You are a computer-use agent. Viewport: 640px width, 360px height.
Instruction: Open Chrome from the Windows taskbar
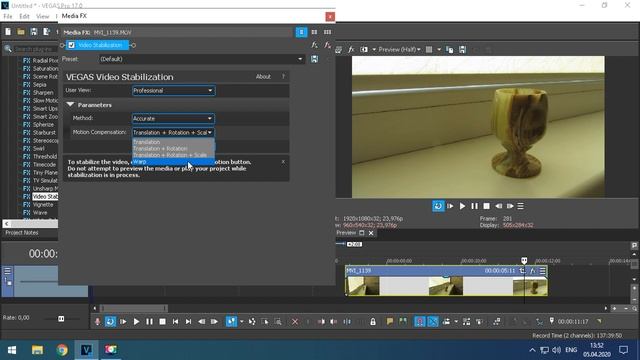tap(62, 350)
